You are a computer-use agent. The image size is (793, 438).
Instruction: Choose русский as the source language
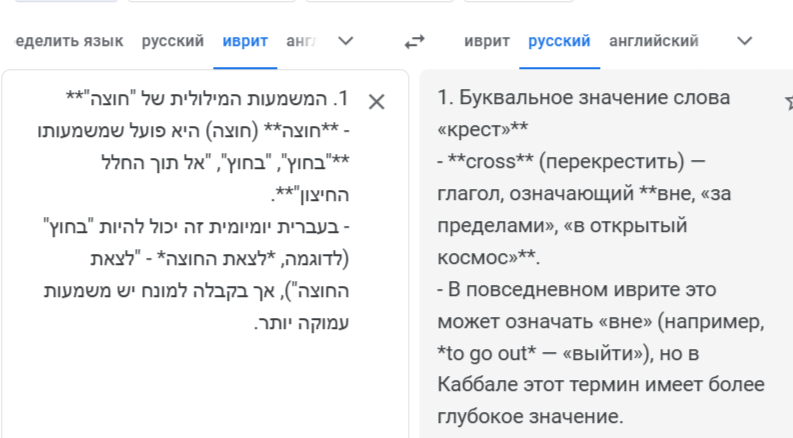[172, 41]
